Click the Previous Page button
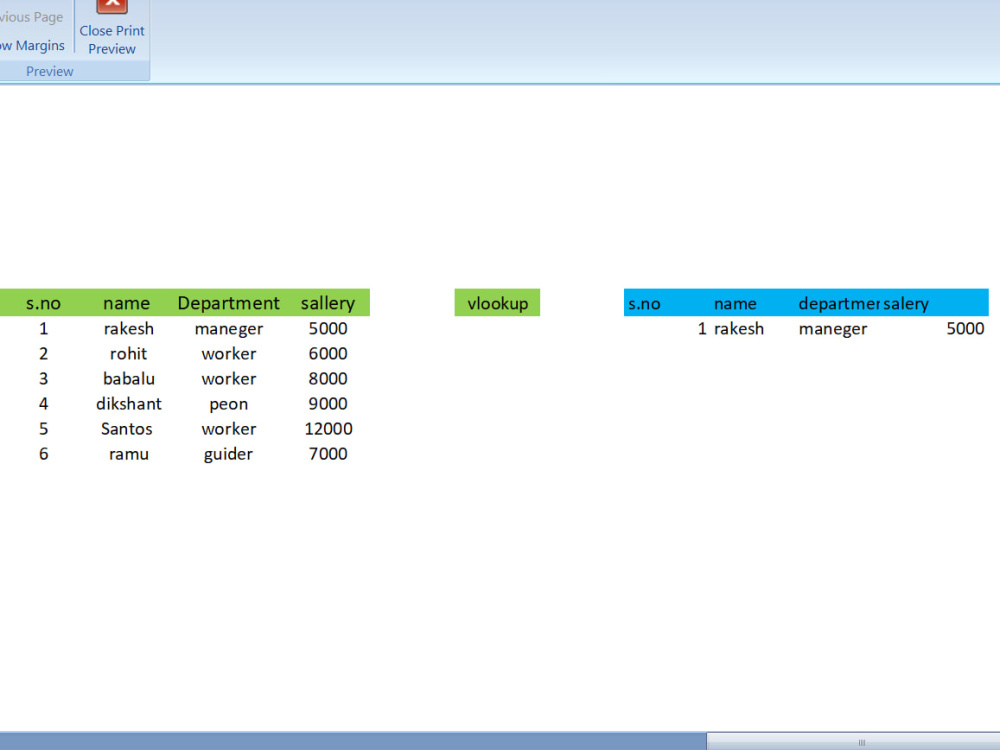This screenshot has height=750, width=1000. tap(32, 17)
